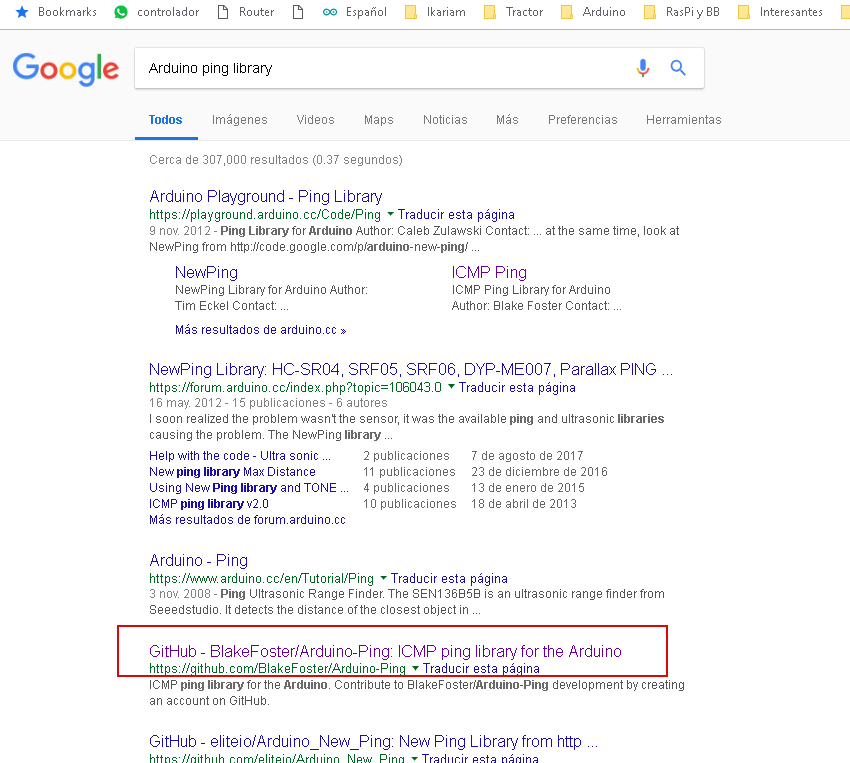Open NewPing Library HC-SR04 forum result
The width and height of the screenshot is (850, 763).
(411, 370)
